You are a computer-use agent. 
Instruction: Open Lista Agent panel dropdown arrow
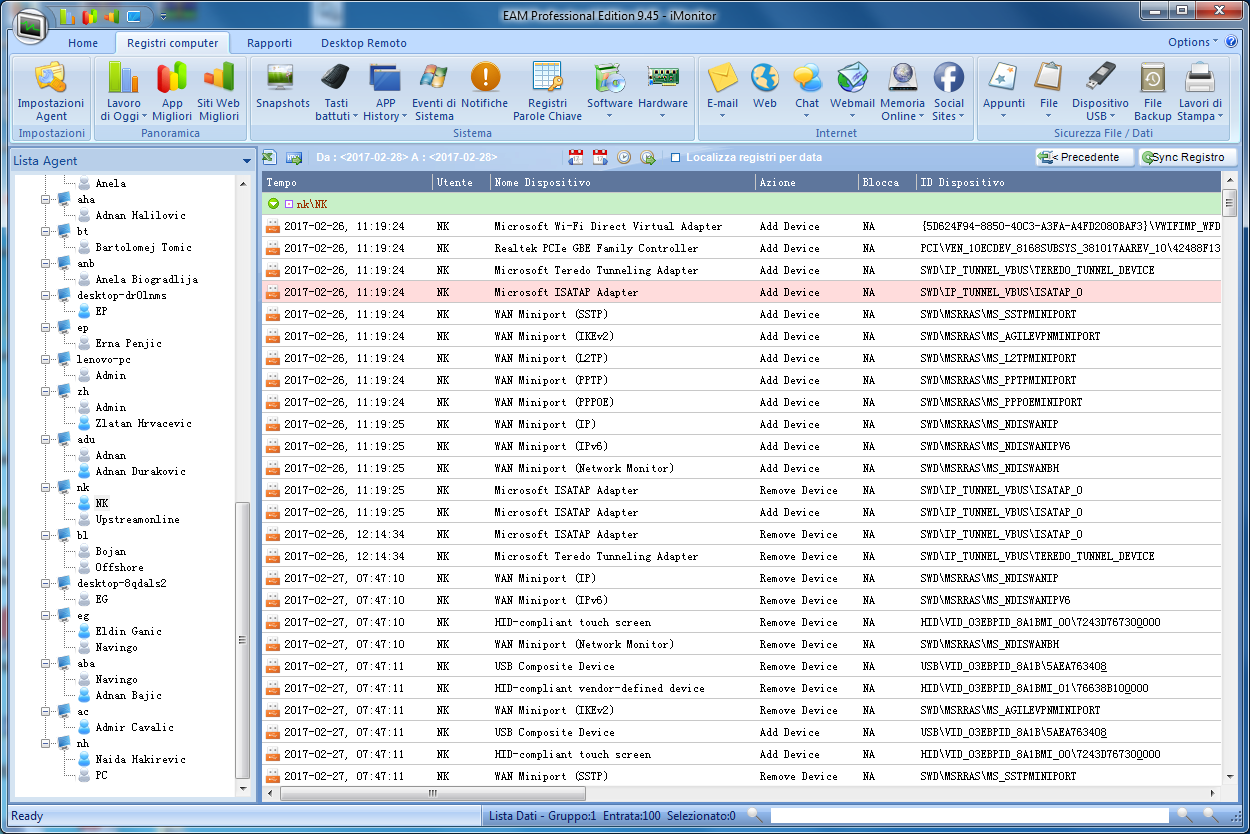[247, 161]
